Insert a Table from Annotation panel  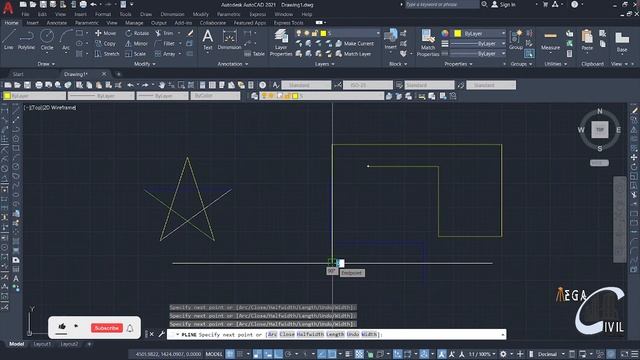click(254, 53)
